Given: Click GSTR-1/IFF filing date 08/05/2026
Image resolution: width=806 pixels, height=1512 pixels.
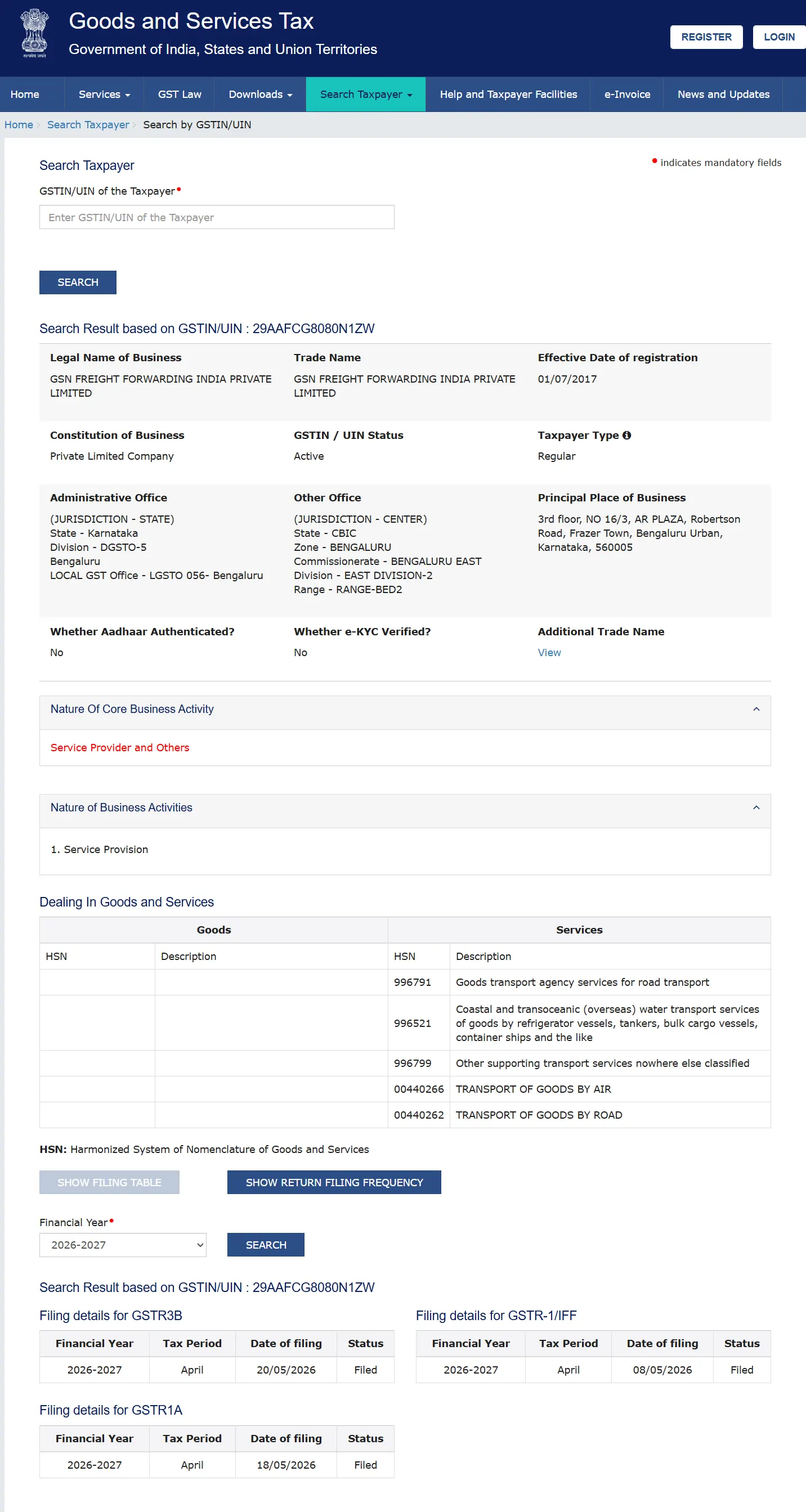Looking at the screenshot, I should pos(662,1370).
